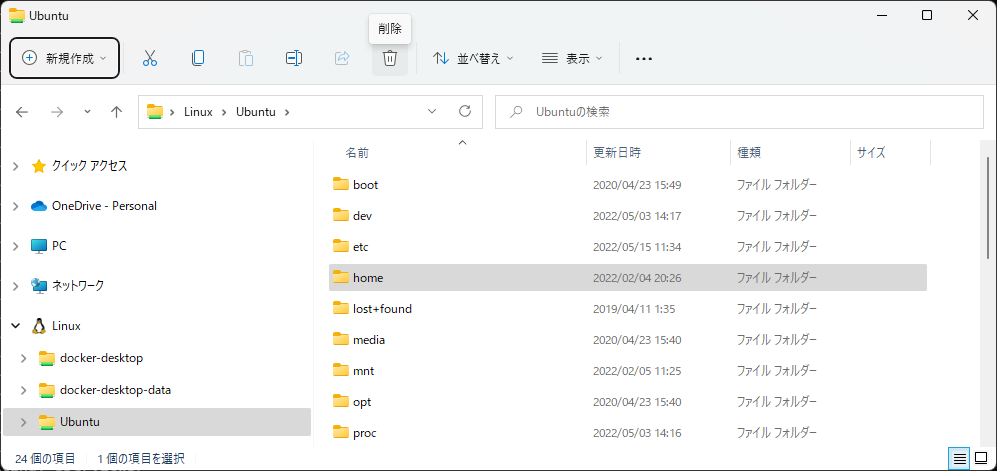Click the breadcrumb chevron after Ubuntu
The width and height of the screenshot is (997, 471).
[287, 112]
